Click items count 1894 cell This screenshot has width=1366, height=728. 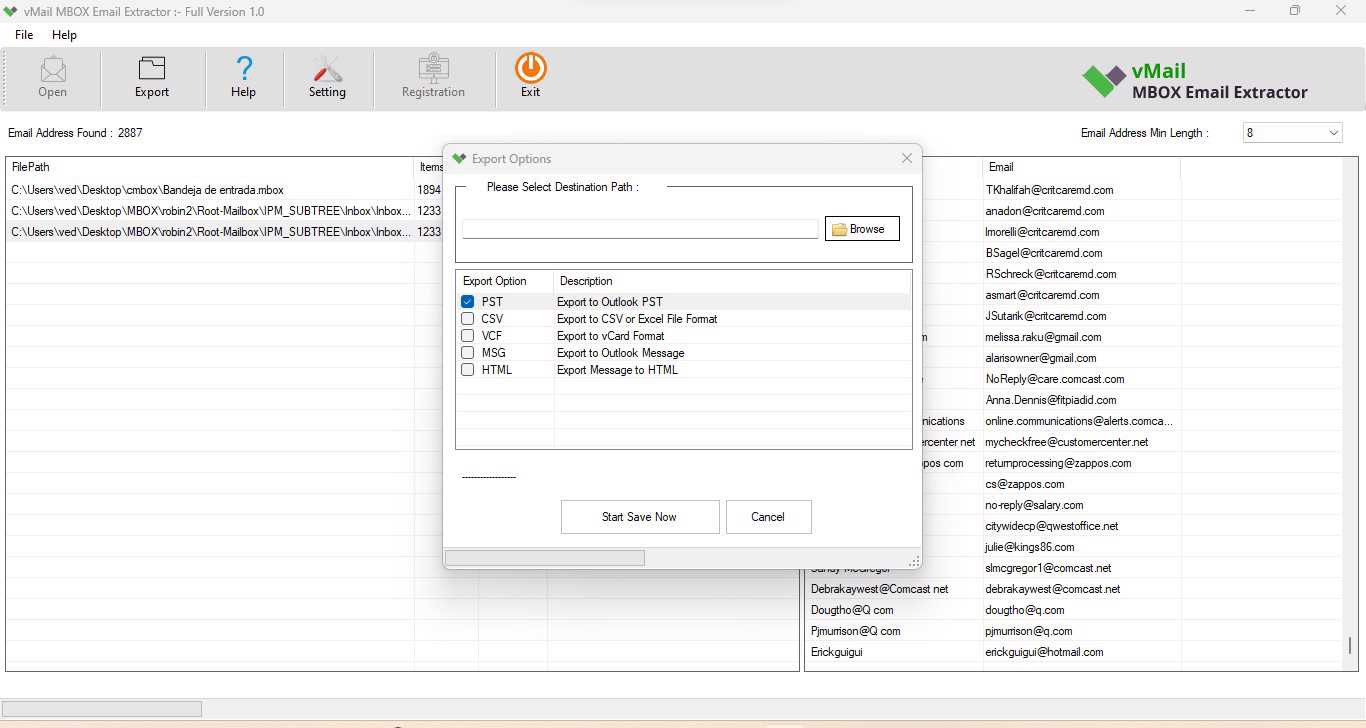click(429, 190)
